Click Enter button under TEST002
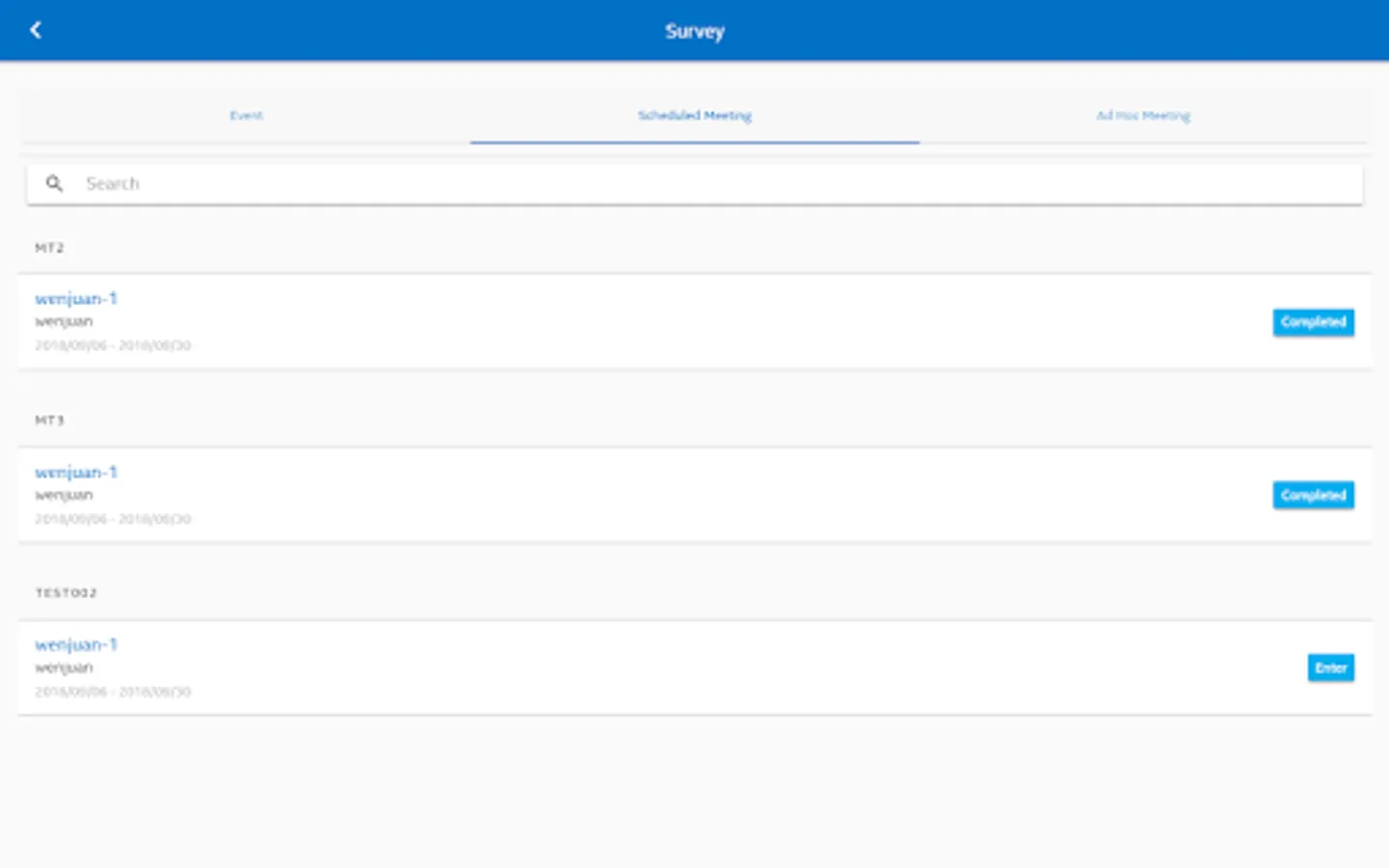Image resolution: width=1389 pixels, height=868 pixels. pos(1330,667)
